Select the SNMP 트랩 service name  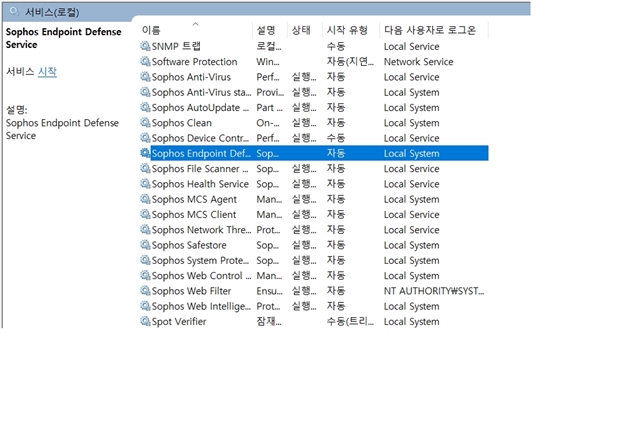[176, 46]
